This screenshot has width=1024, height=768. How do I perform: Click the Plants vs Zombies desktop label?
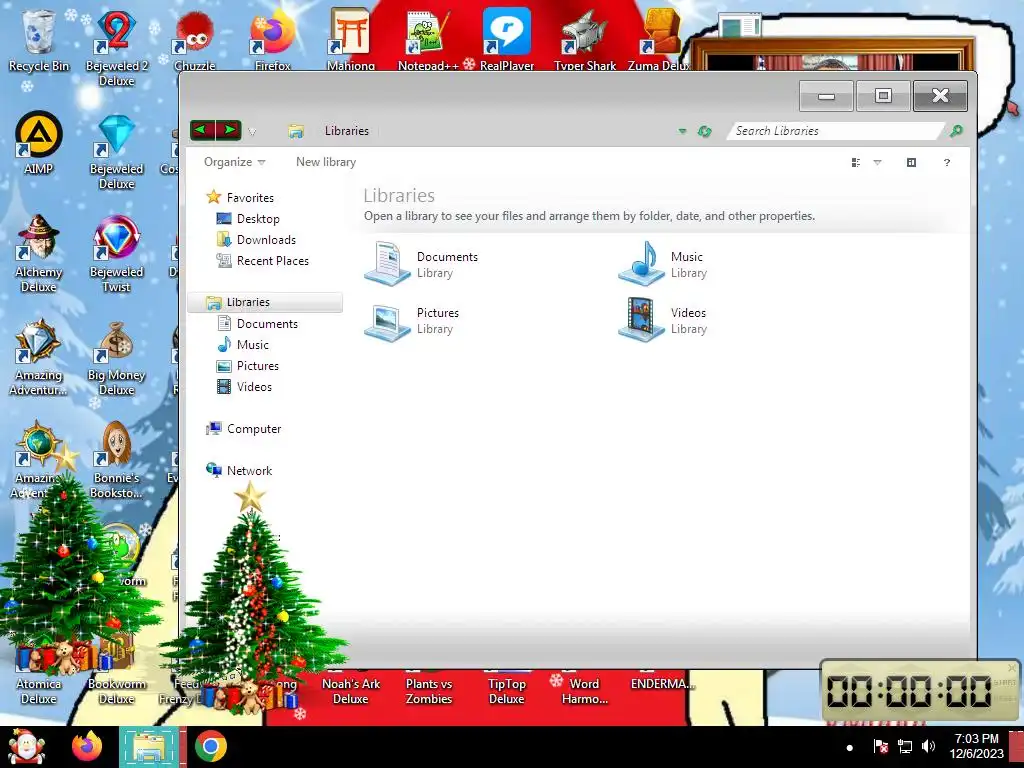(x=428, y=691)
